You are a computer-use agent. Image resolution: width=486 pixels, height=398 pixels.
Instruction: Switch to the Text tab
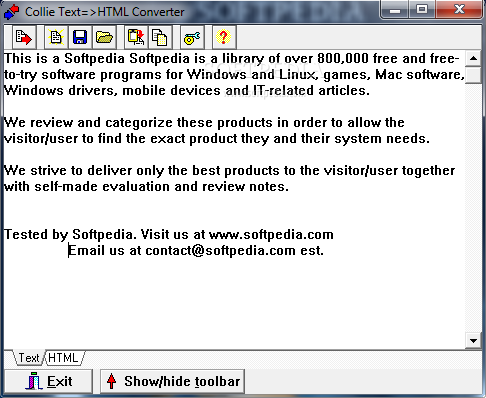tap(28, 358)
